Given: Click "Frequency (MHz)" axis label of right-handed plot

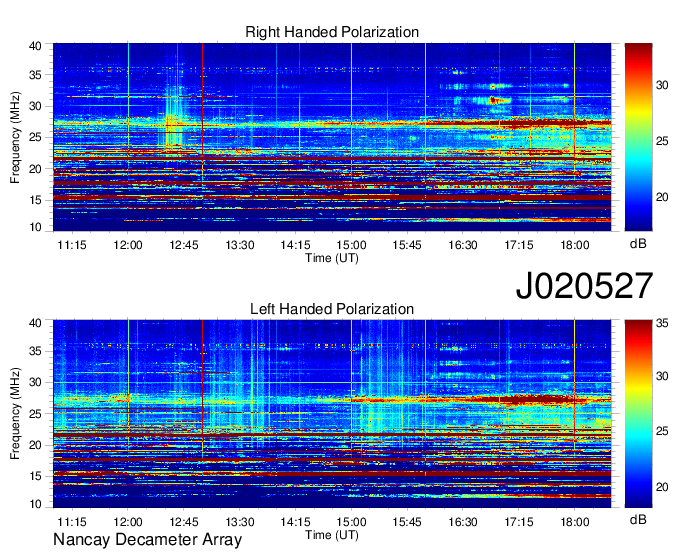Looking at the screenshot, I should tap(15, 137).
